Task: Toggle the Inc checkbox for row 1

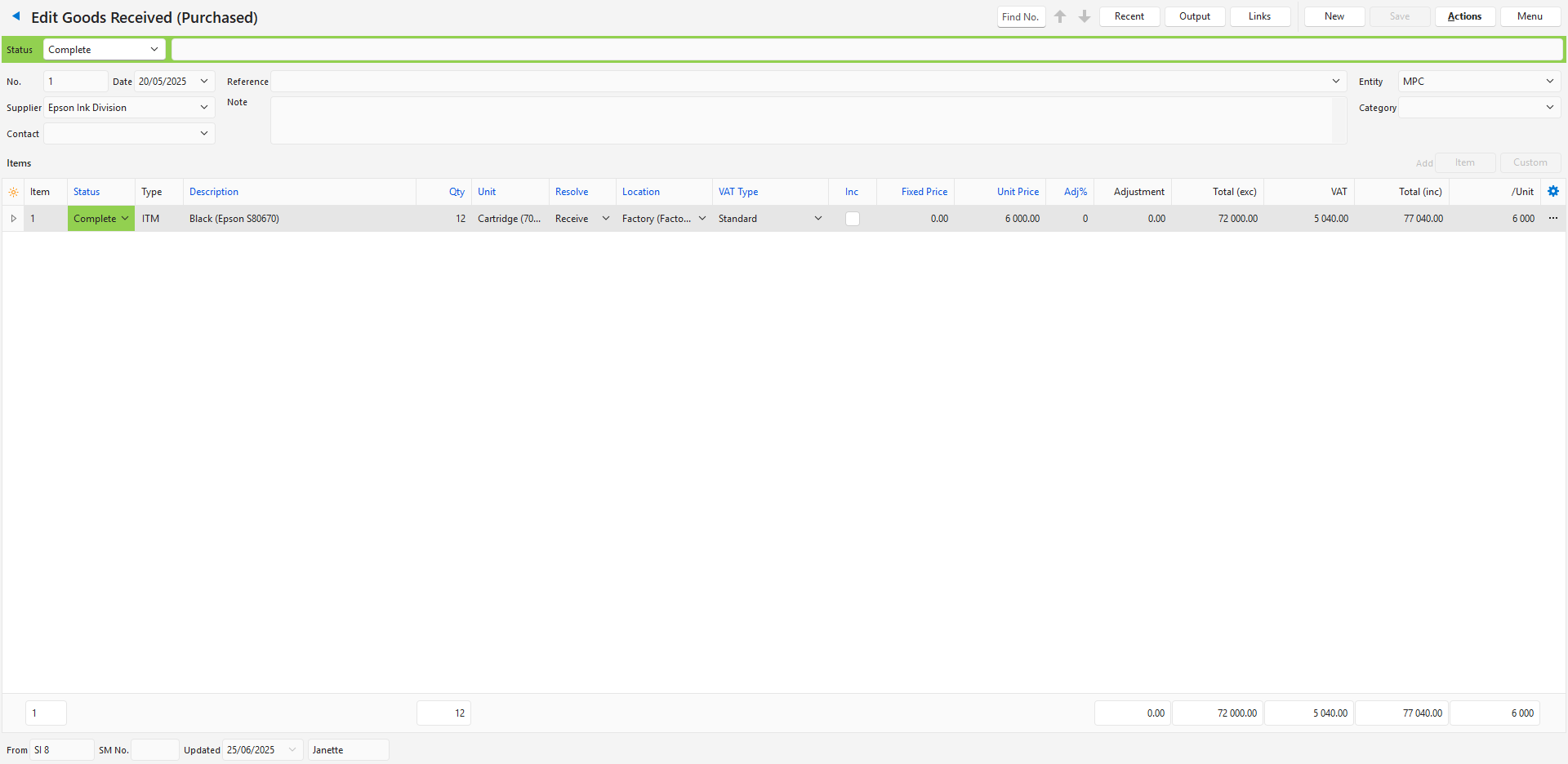Action: [852, 219]
